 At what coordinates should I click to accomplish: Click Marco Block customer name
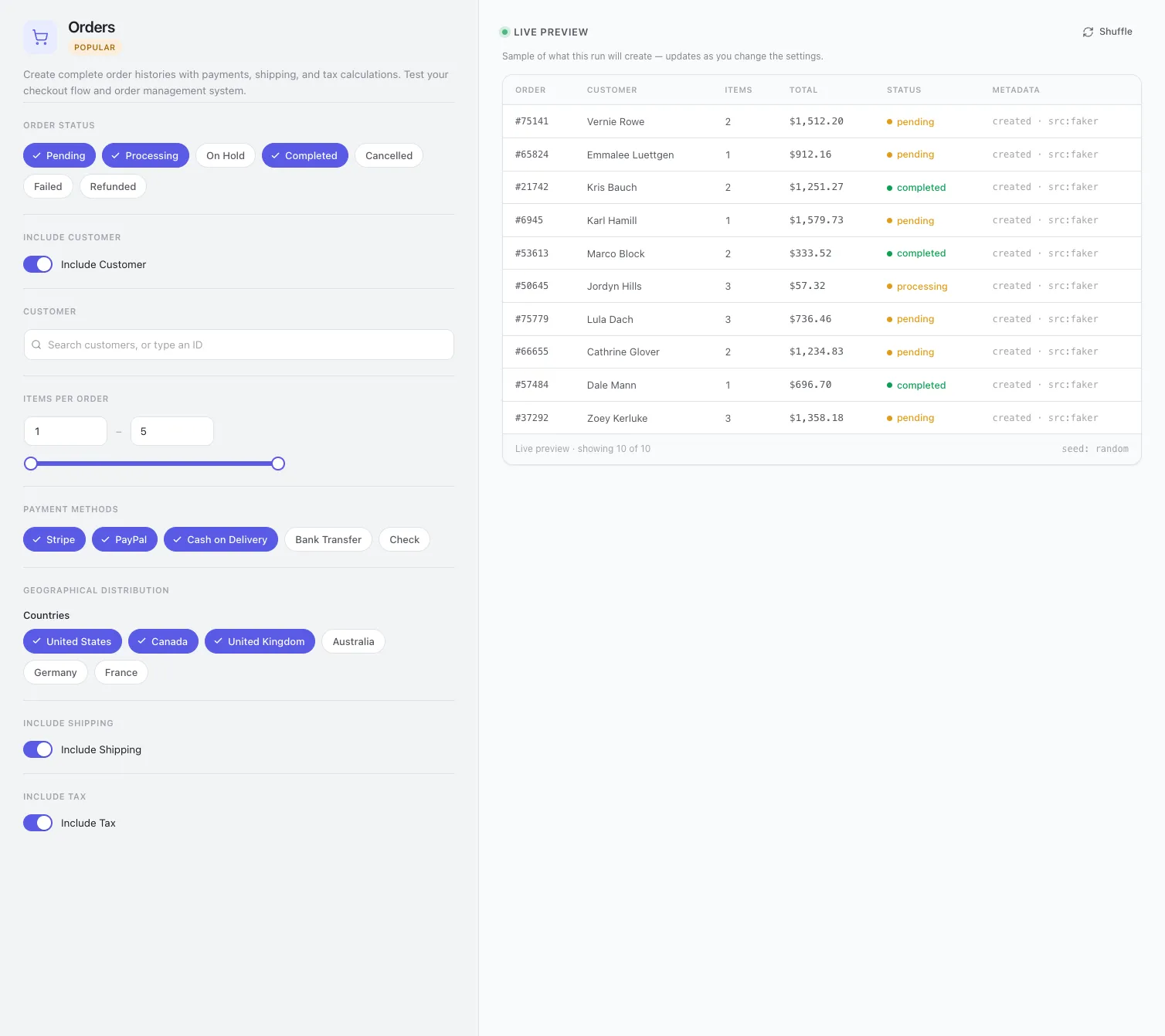pyautogui.click(x=616, y=253)
